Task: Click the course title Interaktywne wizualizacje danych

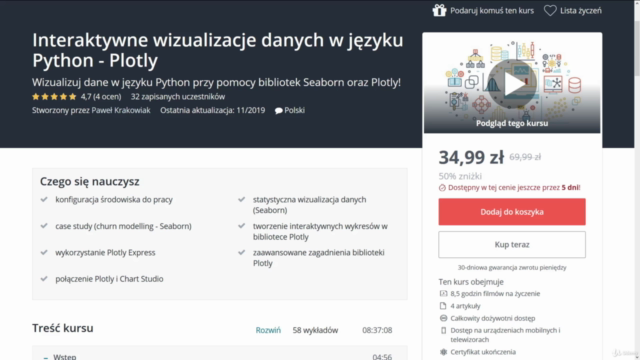Action: point(218,50)
